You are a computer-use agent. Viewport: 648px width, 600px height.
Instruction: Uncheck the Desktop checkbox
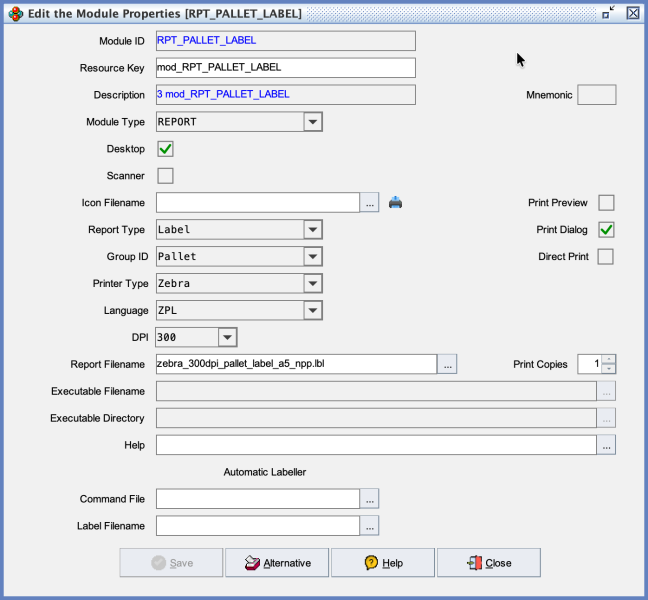pos(165,149)
